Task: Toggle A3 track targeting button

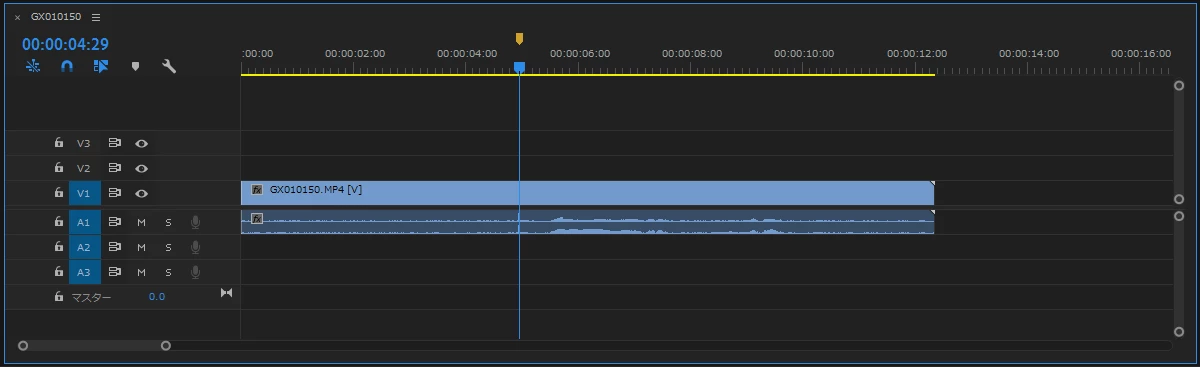Action: click(84, 271)
